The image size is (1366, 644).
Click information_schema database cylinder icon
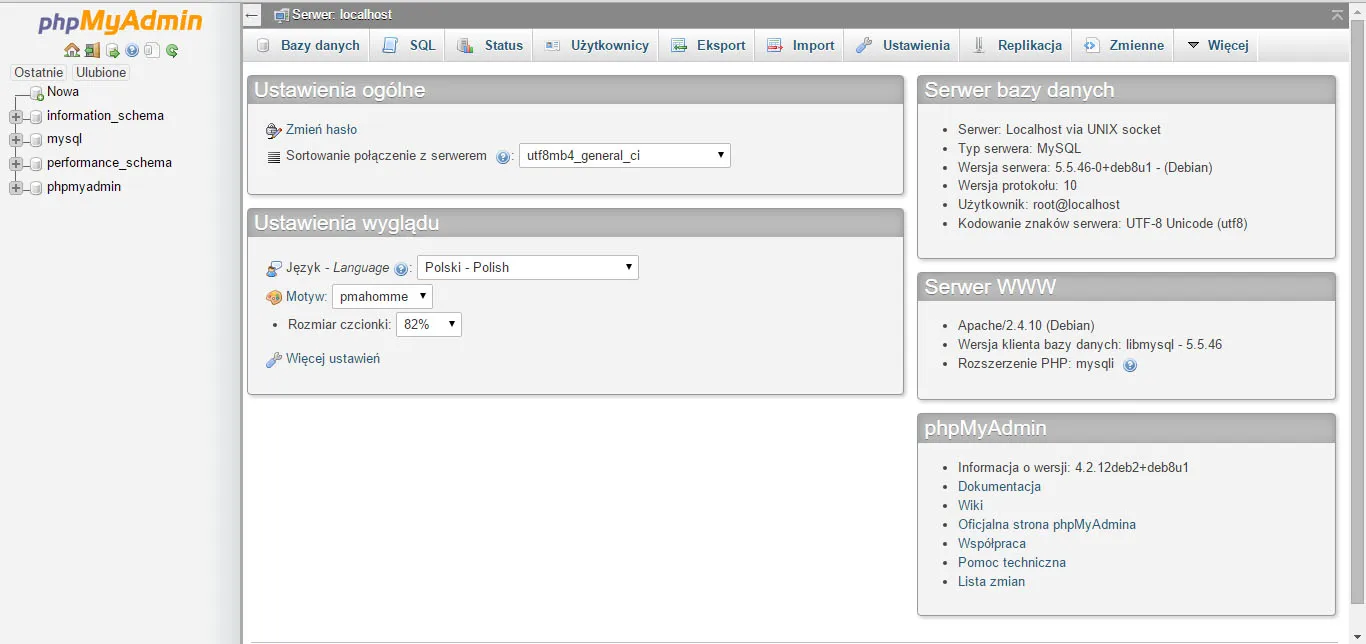click(36, 117)
